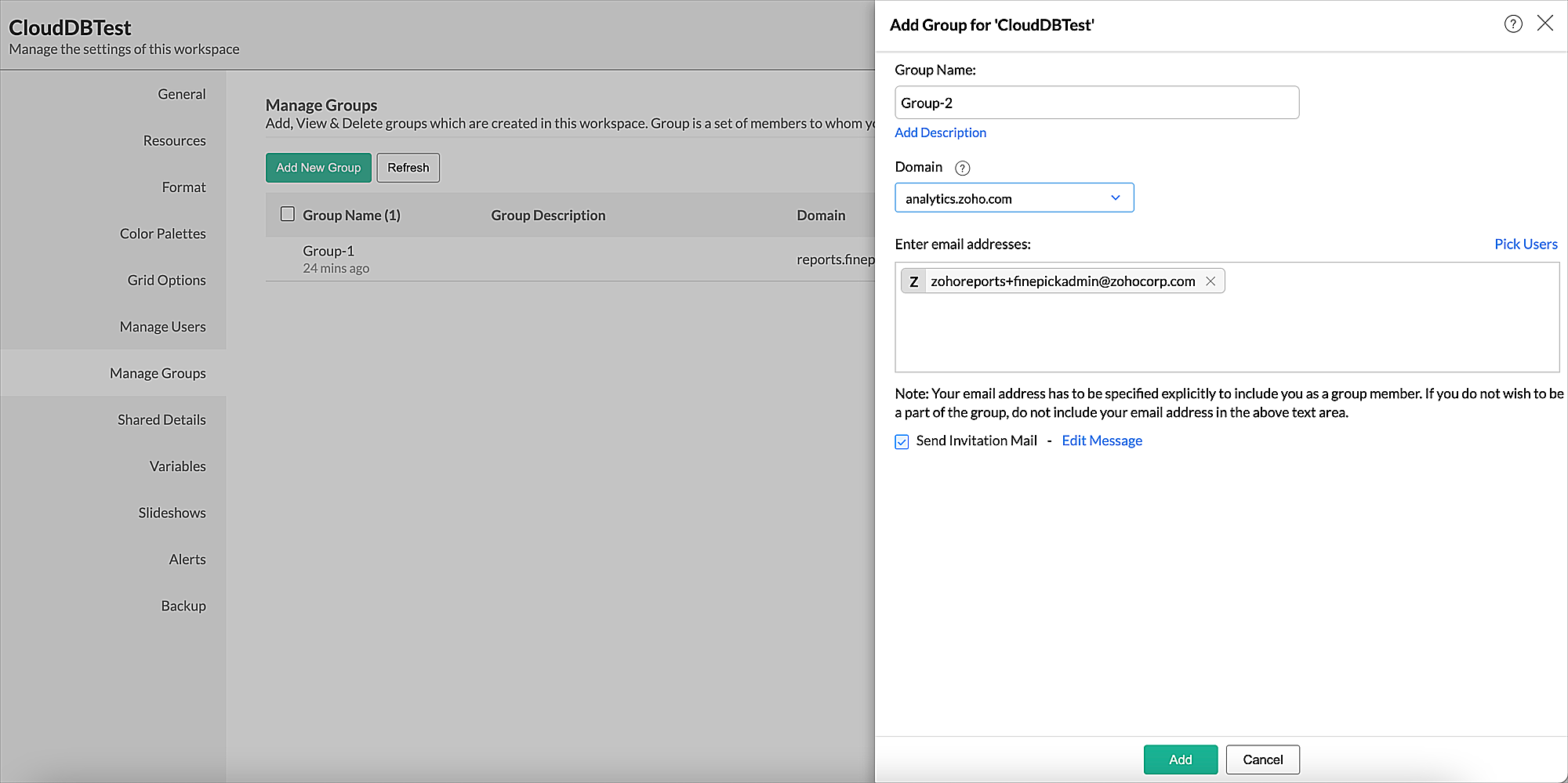1568x783 pixels.
Task: Click the Z avatar on email chip
Action: tap(913, 281)
